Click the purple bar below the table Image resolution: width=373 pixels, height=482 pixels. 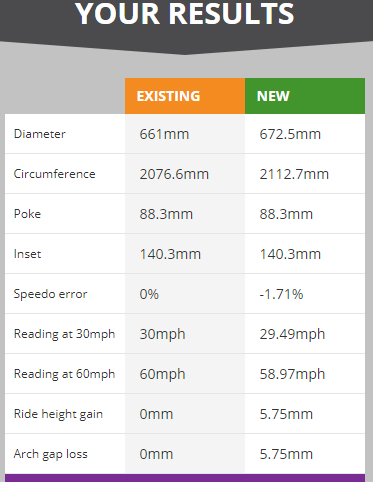coord(185,478)
